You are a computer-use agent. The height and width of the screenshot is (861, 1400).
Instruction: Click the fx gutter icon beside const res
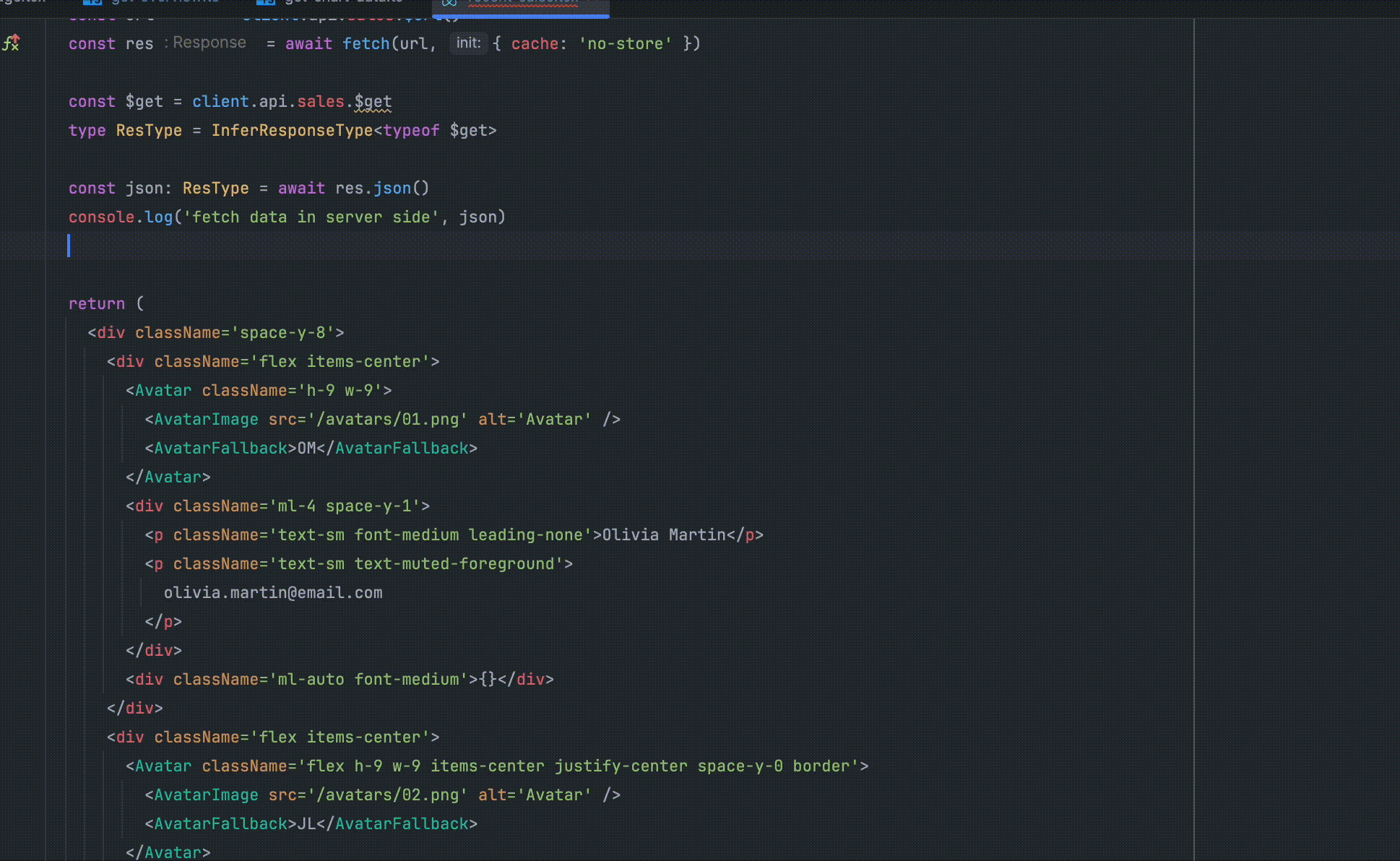tap(11, 43)
